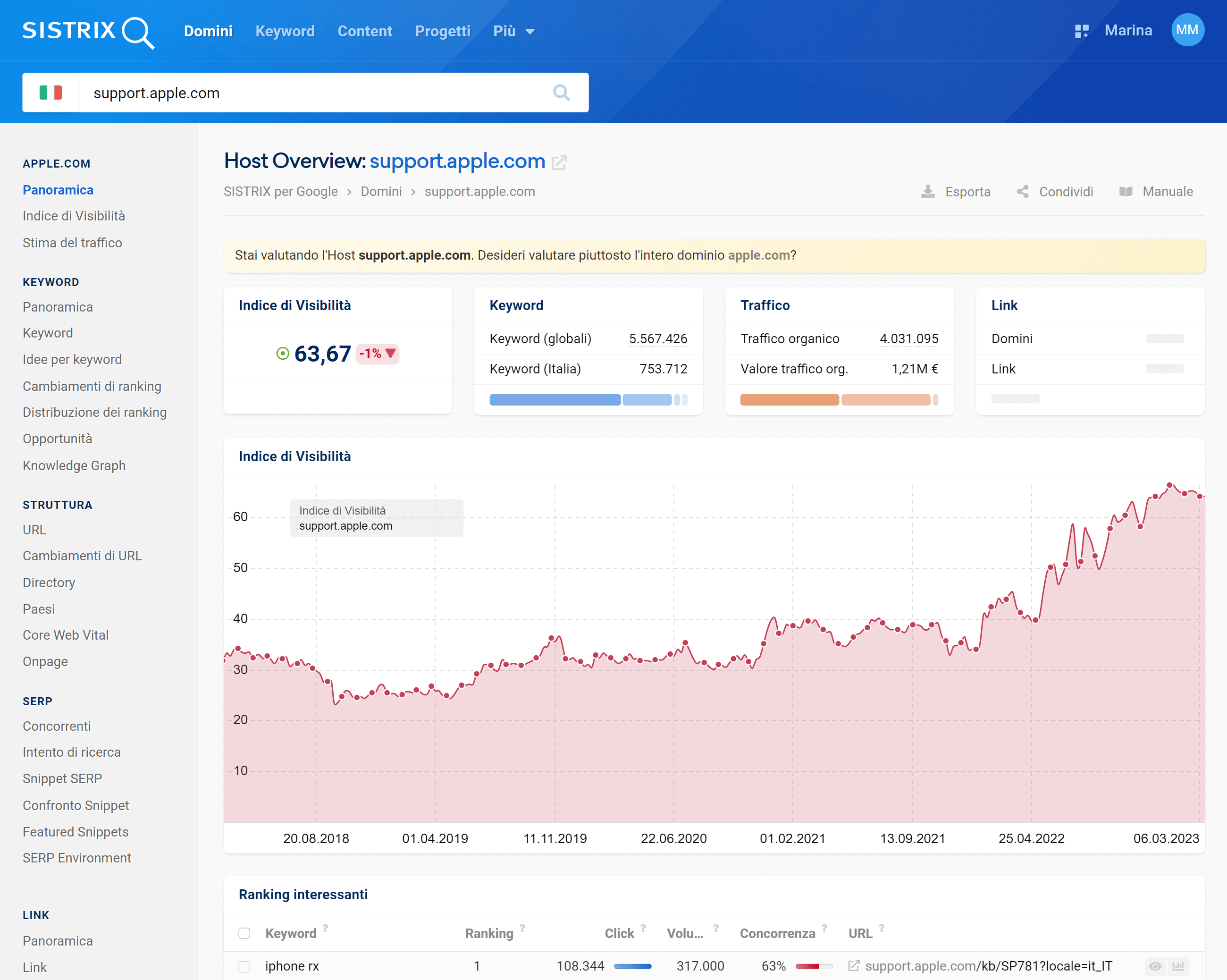This screenshot has width=1227, height=980.
Task: Open the Keyword top navigation tab
Action: (285, 31)
